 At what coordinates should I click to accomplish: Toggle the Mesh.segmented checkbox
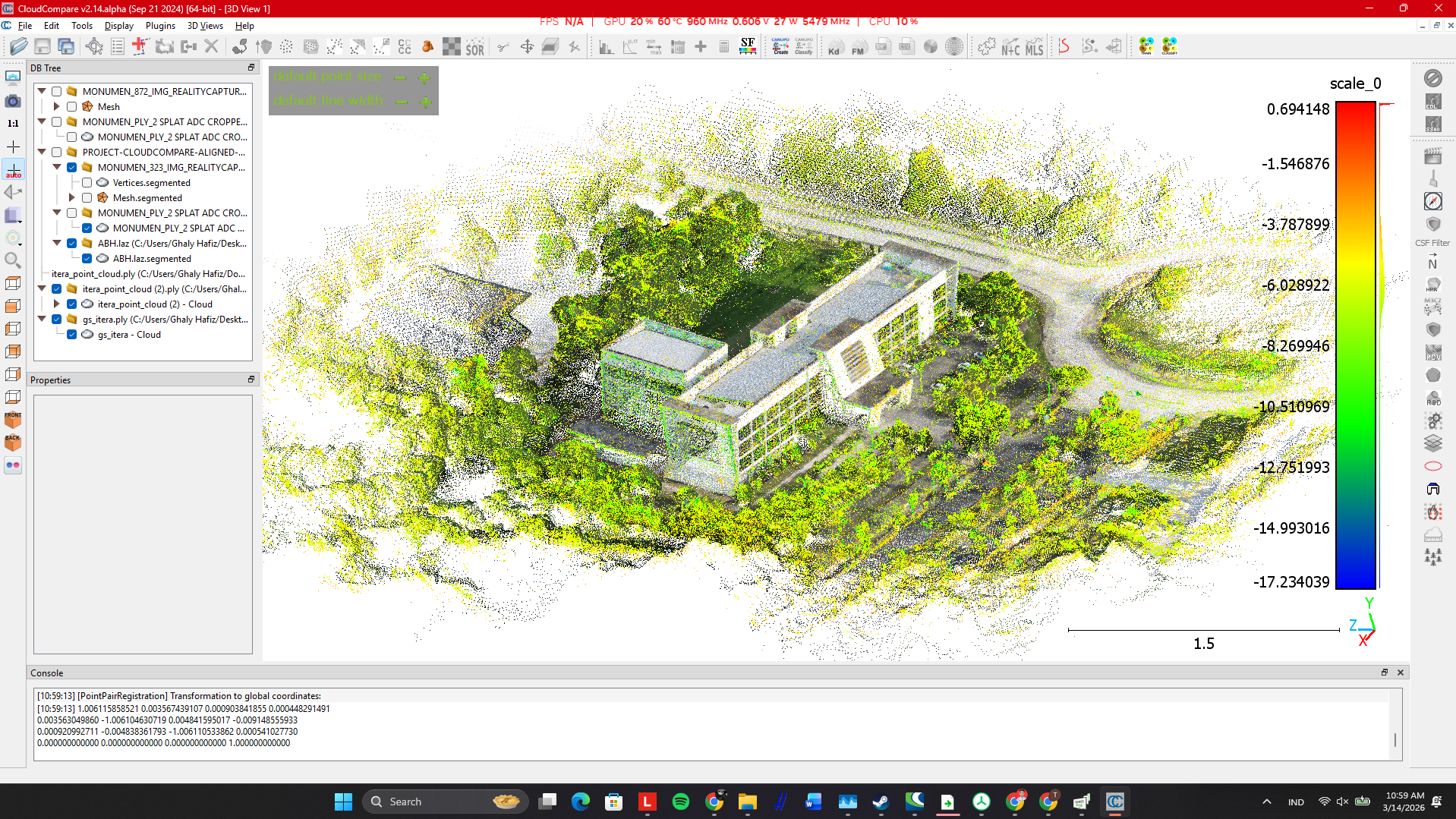87,198
